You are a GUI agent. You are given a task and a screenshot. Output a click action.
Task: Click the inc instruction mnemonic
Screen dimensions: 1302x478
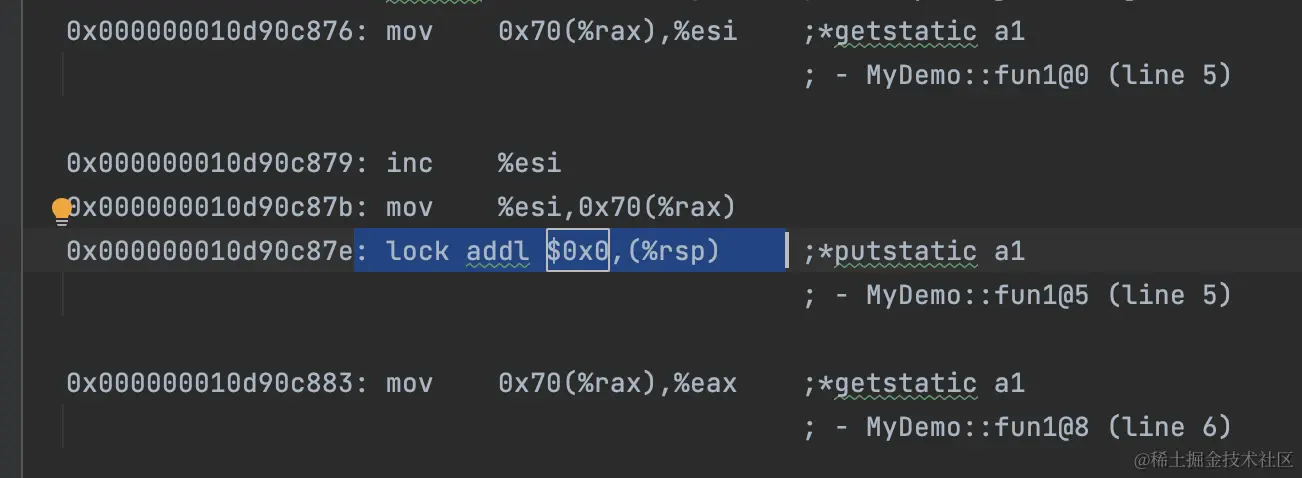click(x=409, y=163)
